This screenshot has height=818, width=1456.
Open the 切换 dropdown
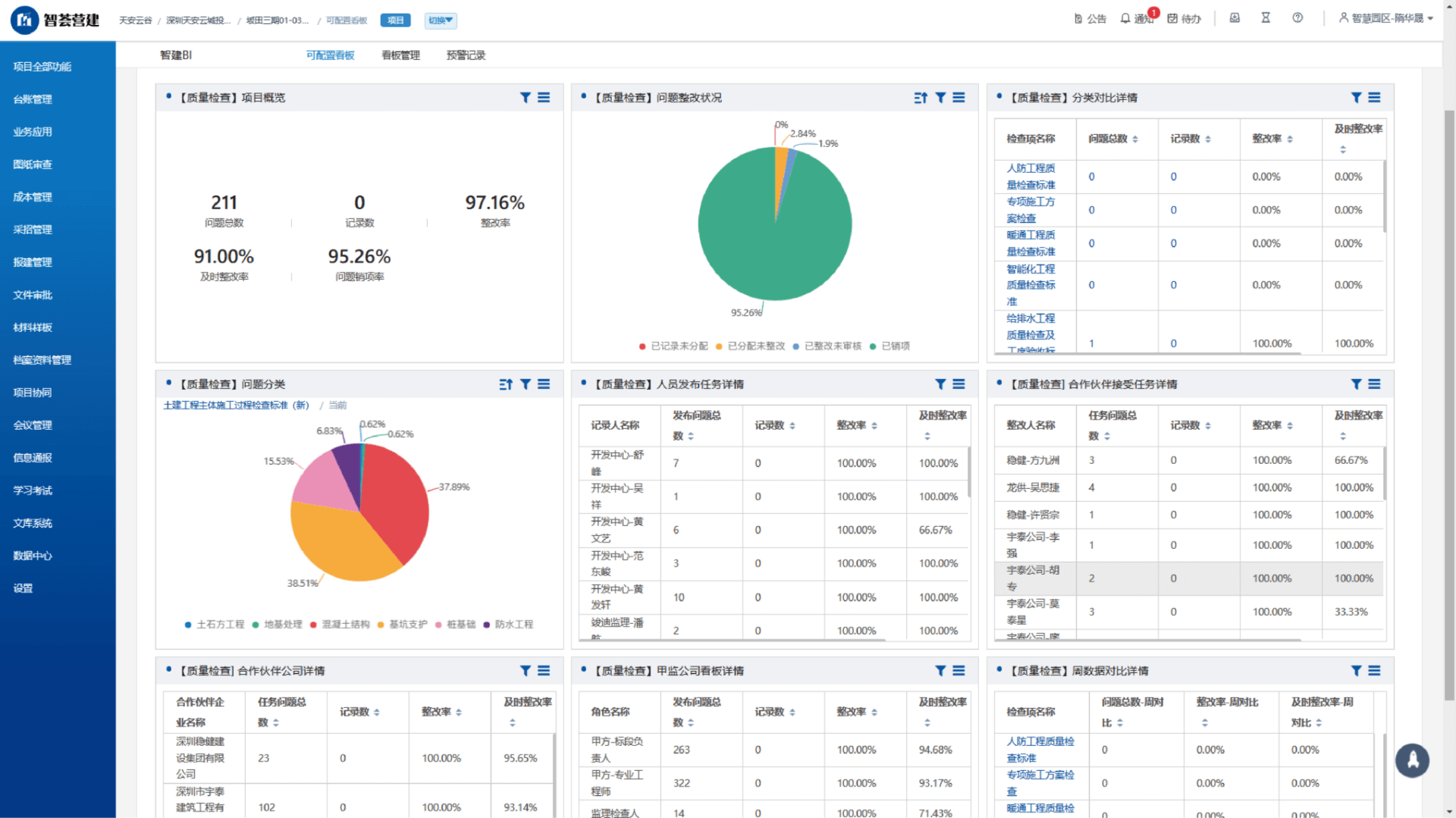[440, 20]
